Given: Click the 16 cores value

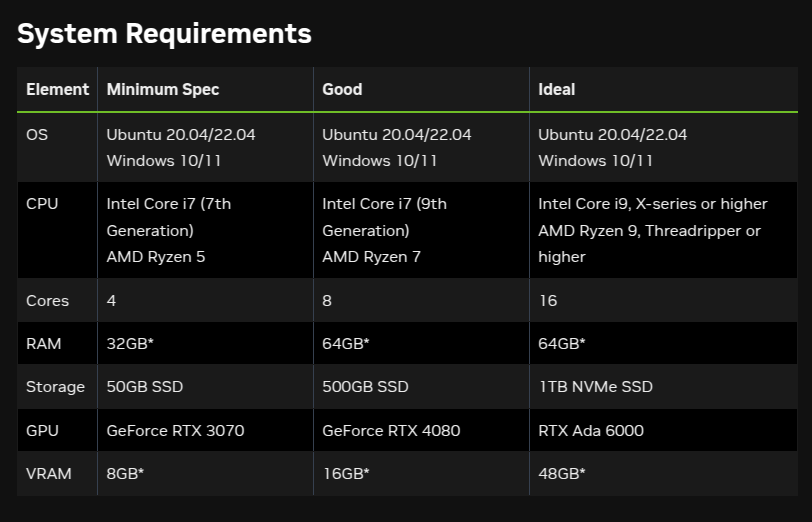Looking at the screenshot, I should point(548,300).
